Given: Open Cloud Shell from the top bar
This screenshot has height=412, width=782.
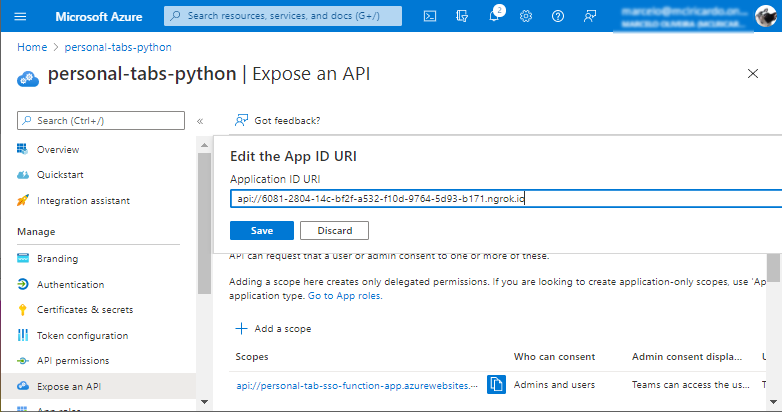Looking at the screenshot, I should click(x=430, y=16).
